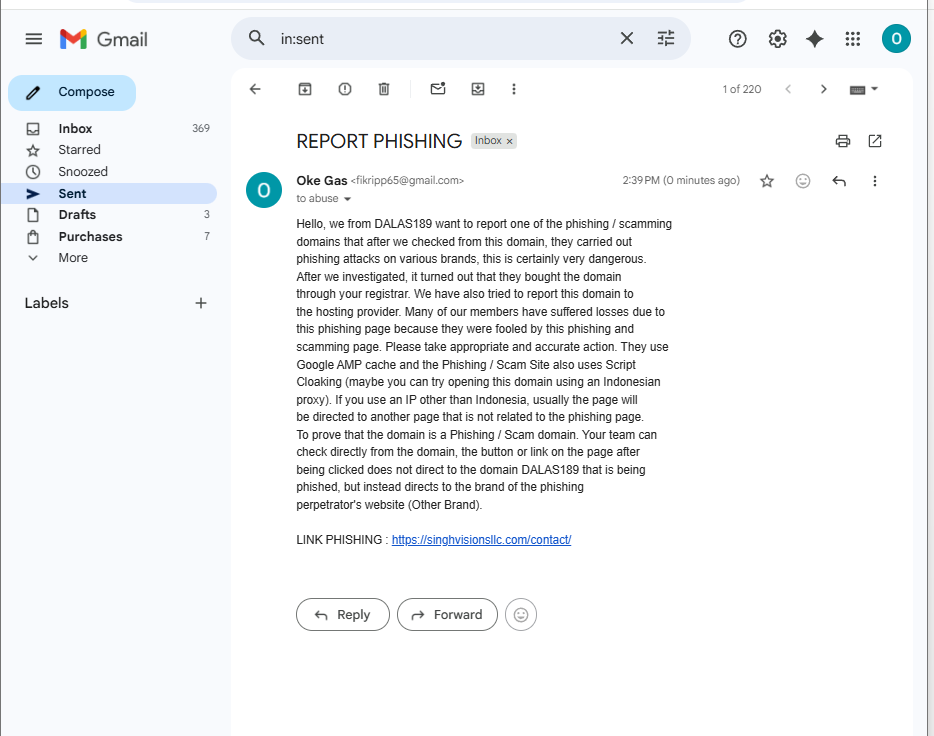
Task: Select the Sent folder
Action: pyautogui.click(x=110, y=194)
